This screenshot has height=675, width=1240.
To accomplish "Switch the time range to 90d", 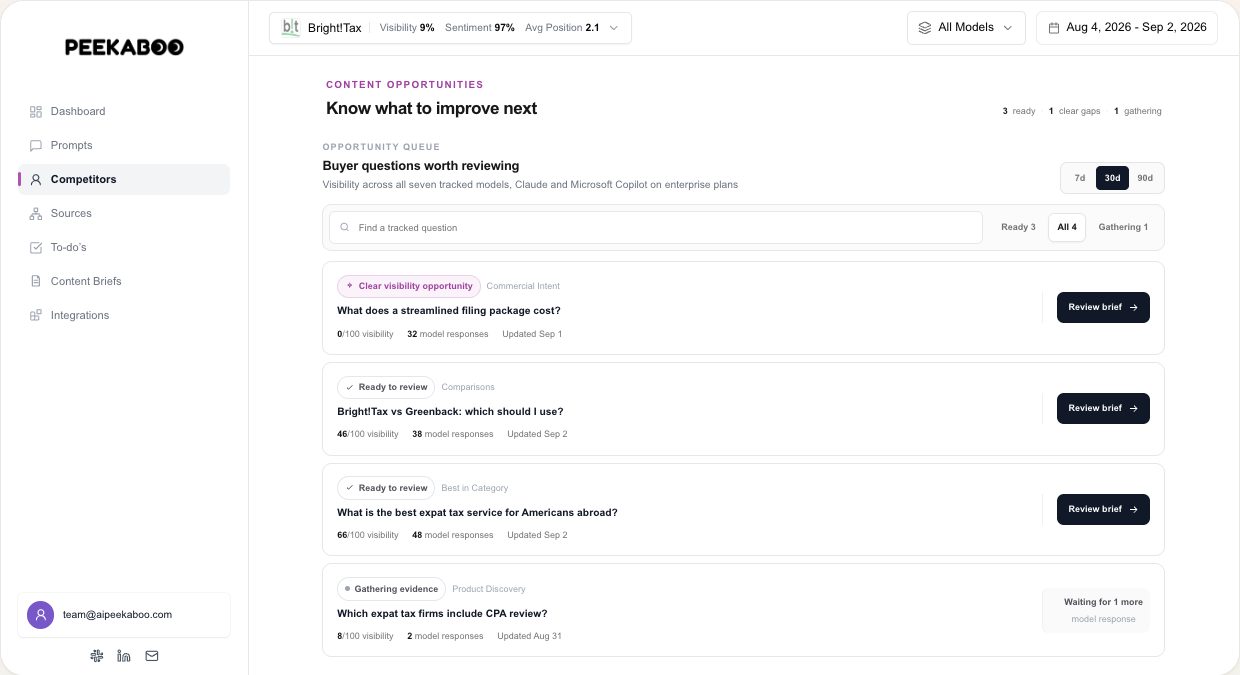I will (1145, 178).
